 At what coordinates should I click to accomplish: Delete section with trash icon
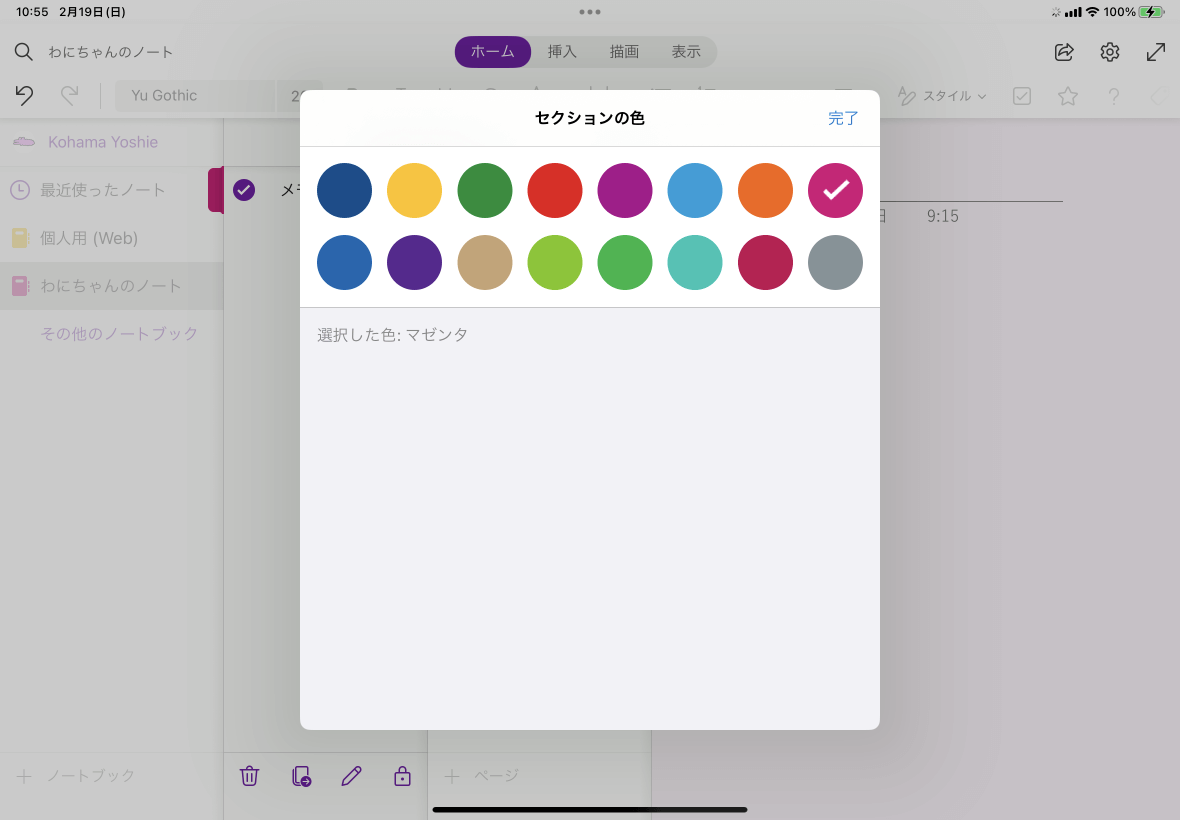pos(249,776)
